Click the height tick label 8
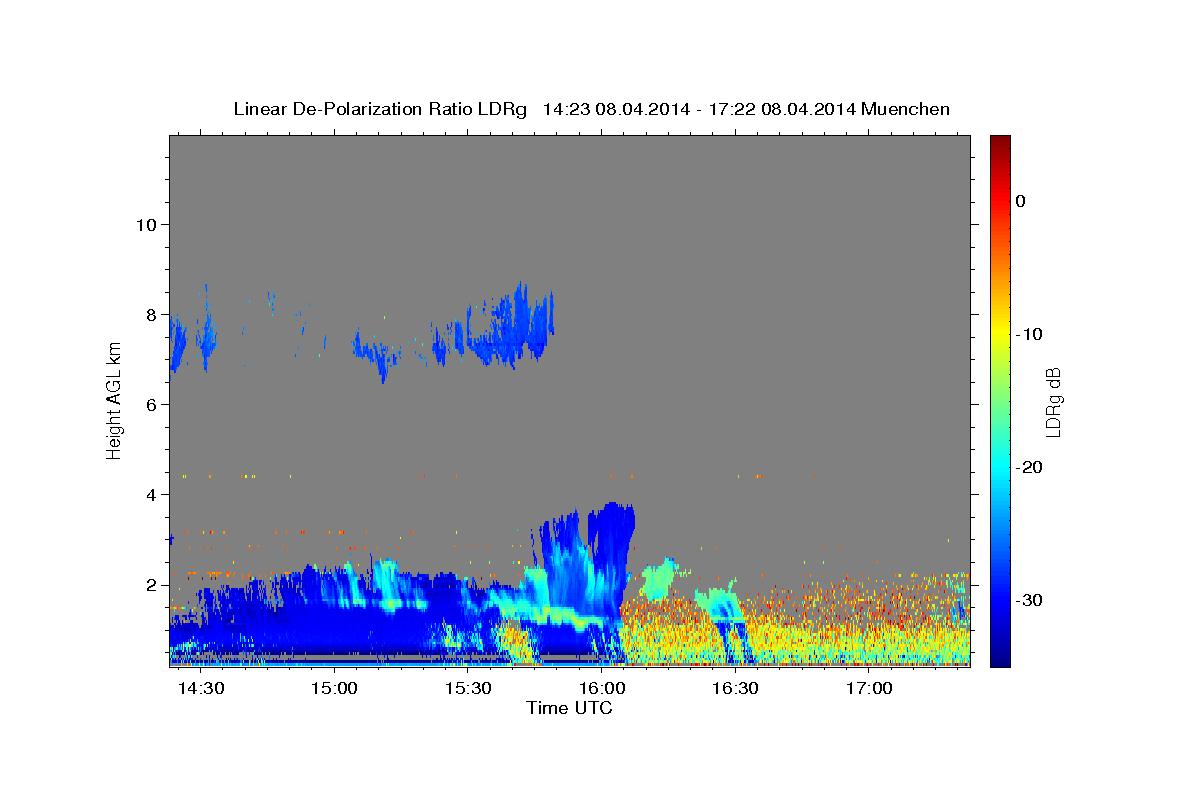This screenshot has height=800, width=1200. click(150, 314)
